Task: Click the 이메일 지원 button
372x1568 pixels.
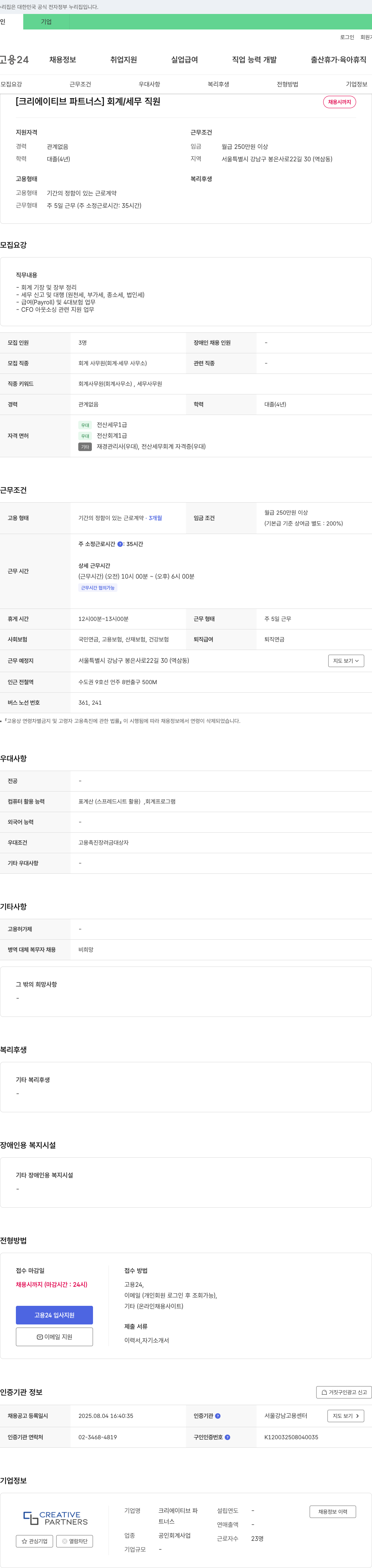Action: pos(54,1337)
